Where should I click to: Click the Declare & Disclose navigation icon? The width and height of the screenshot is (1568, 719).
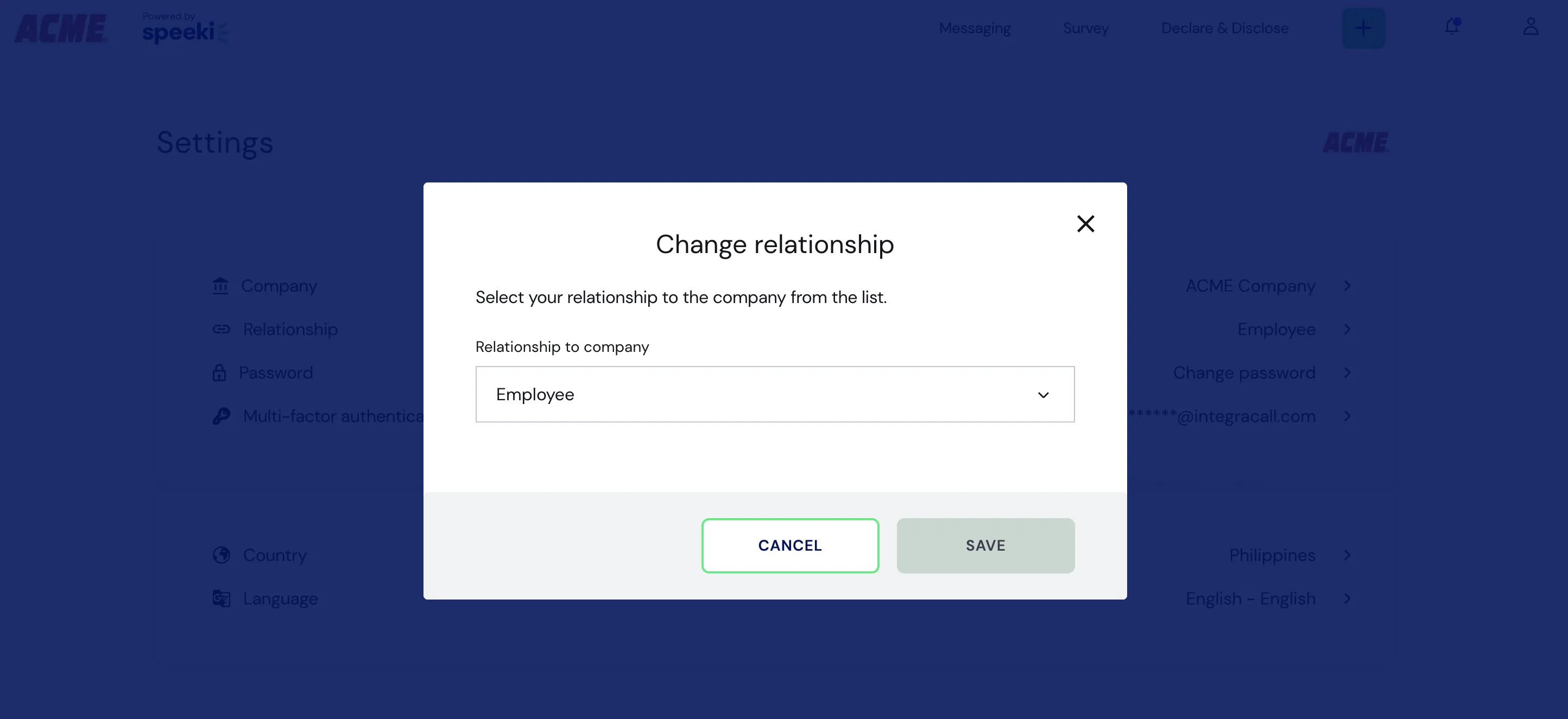(1225, 27)
